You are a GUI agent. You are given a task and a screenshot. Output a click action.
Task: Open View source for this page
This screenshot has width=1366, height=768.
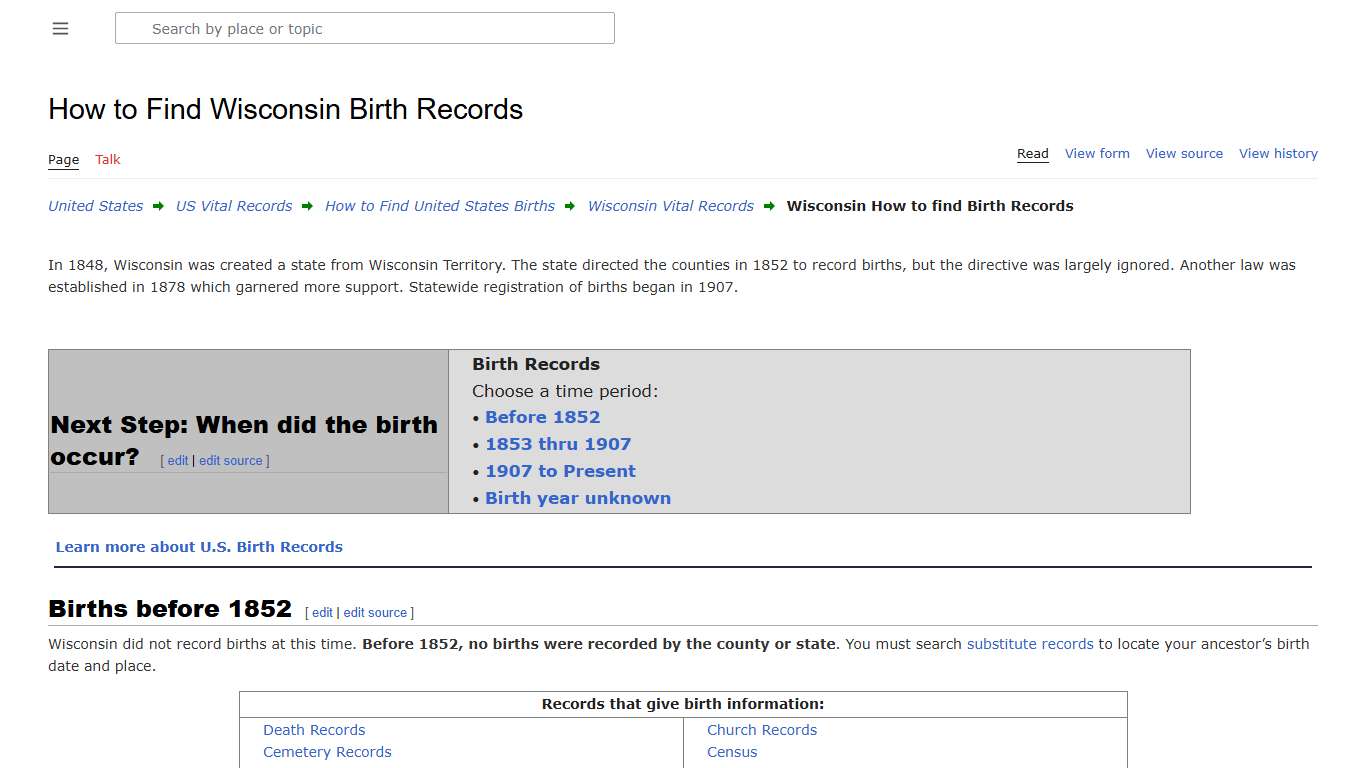tap(1184, 153)
